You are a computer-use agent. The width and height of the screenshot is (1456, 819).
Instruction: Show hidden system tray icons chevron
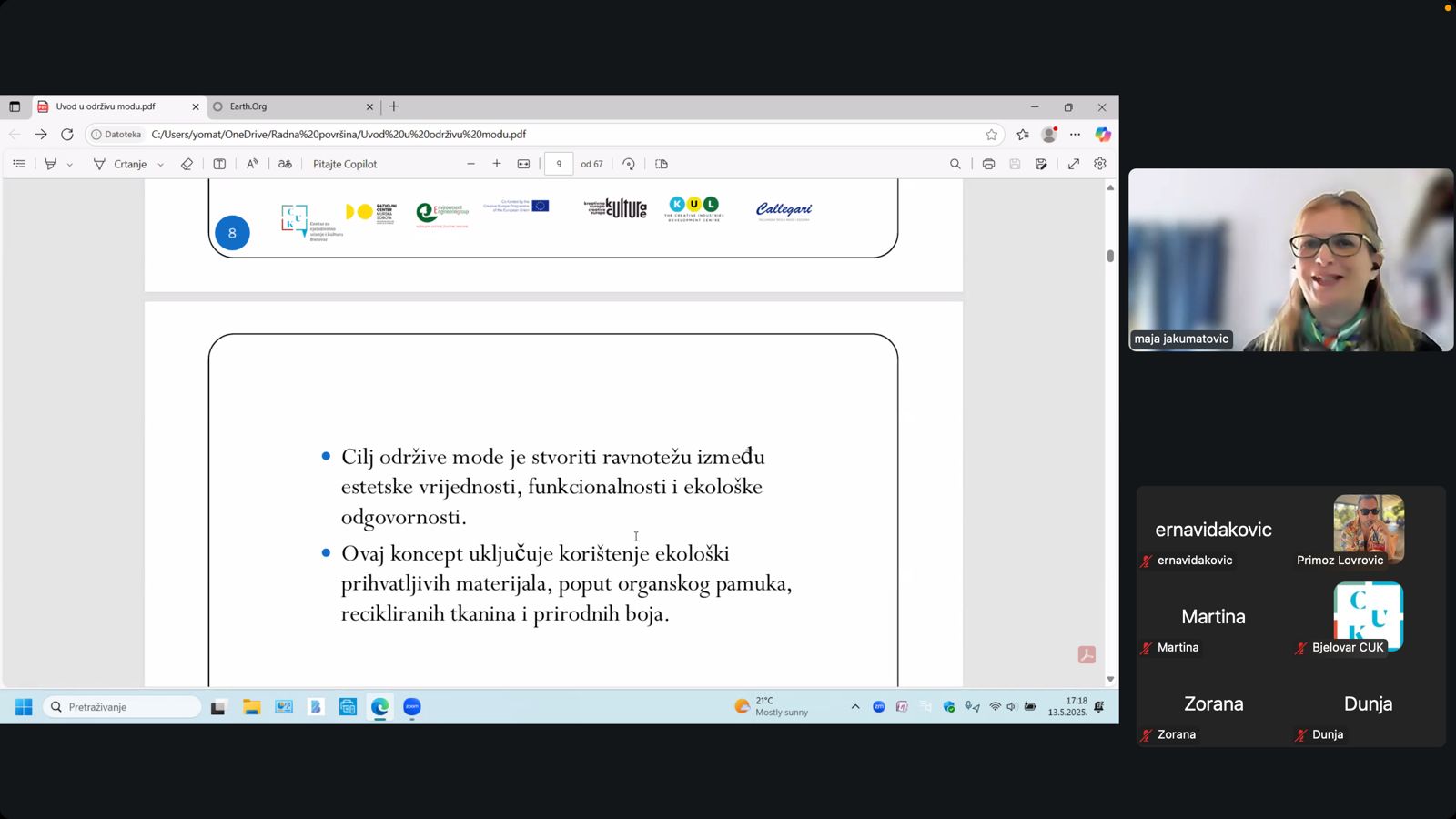pyautogui.click(x=855, y=707)
